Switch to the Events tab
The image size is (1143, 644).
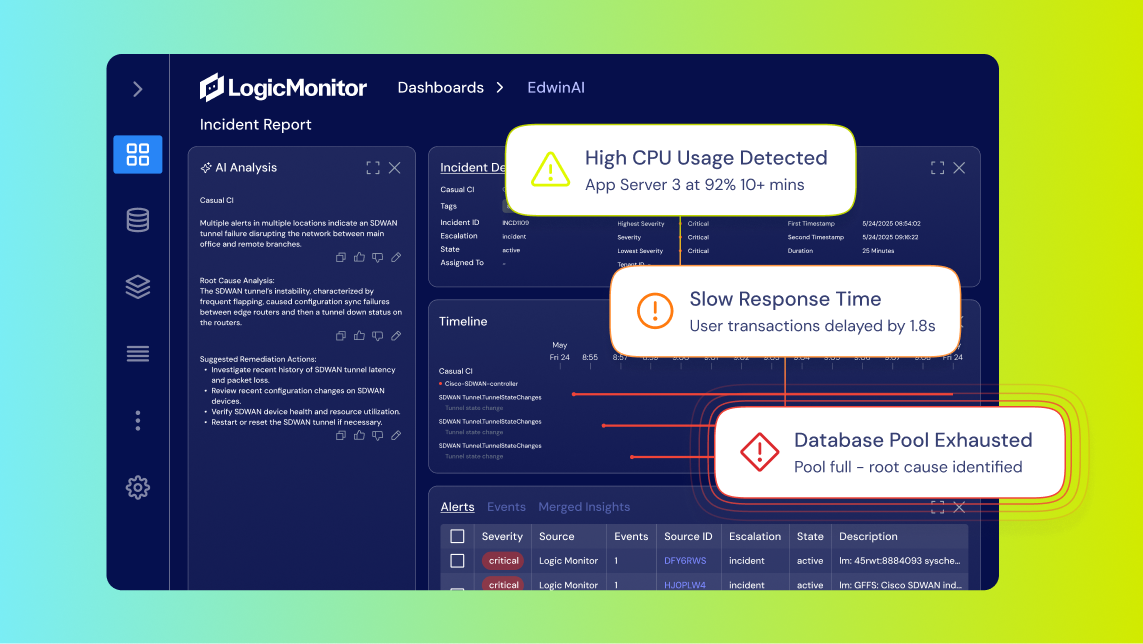click(x=506, y=507)
